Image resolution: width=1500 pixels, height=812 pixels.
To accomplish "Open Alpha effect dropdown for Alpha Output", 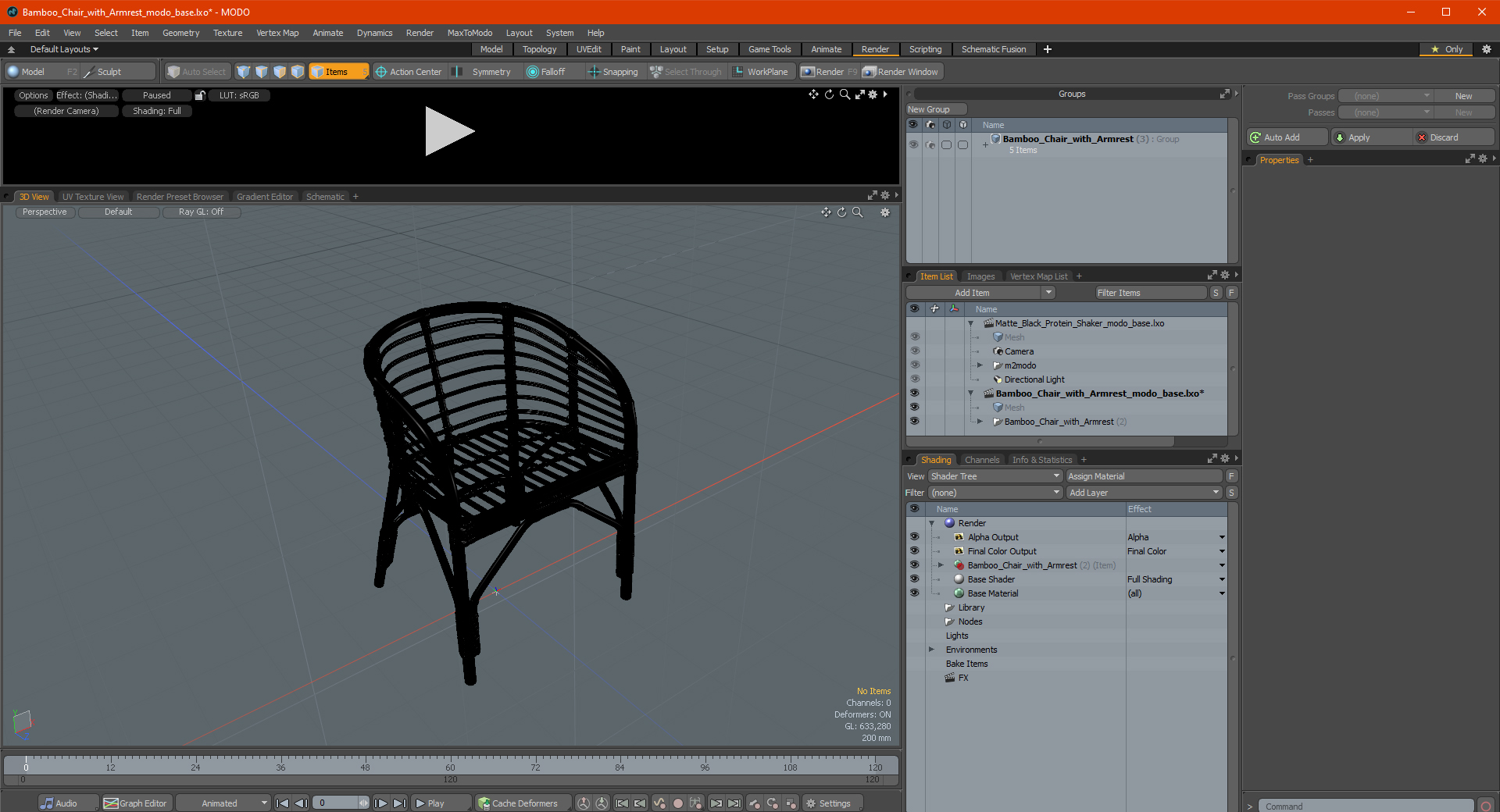I will (1222, 537).
